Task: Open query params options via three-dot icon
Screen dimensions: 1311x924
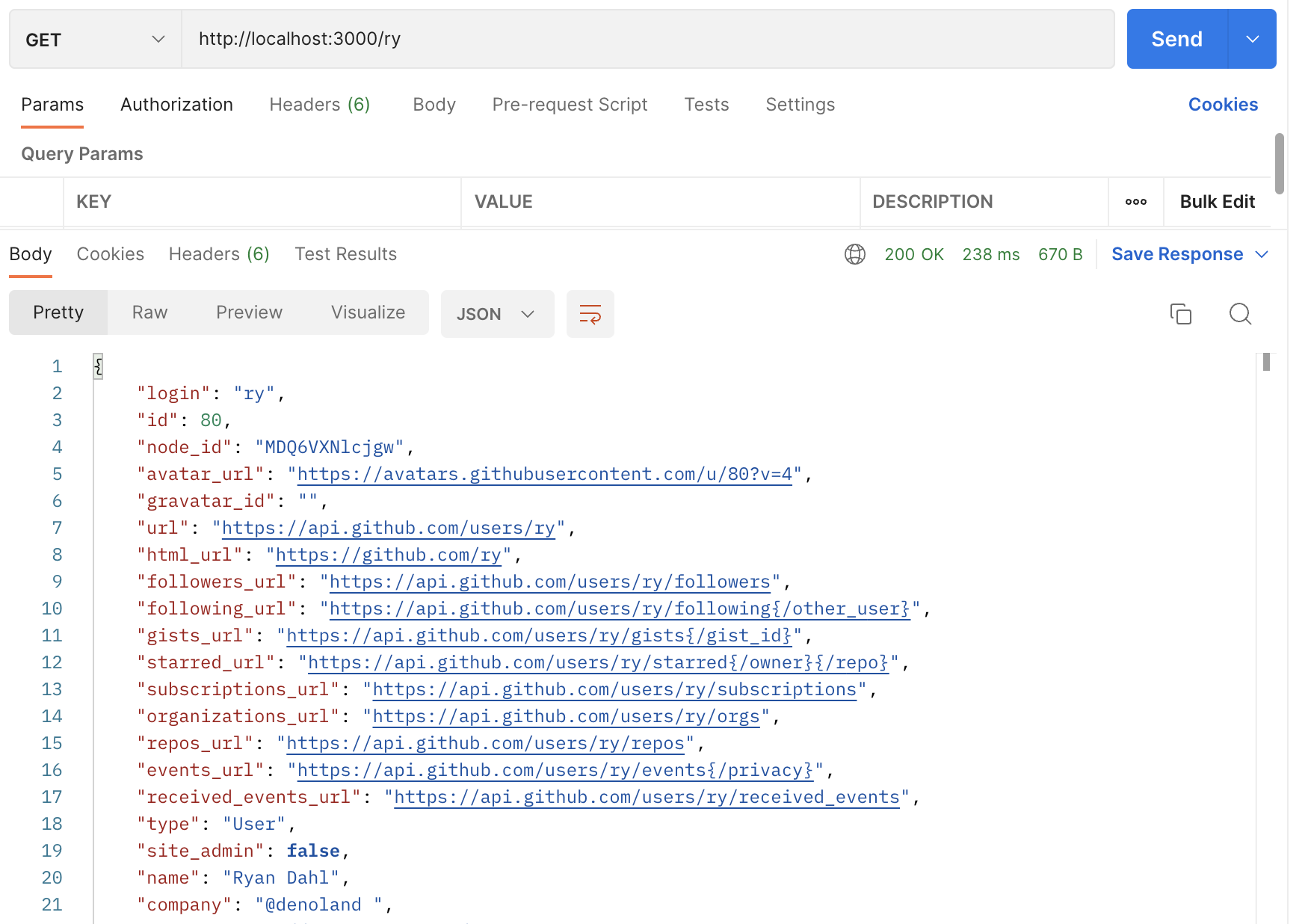Action: click(x=1135, y=202)
